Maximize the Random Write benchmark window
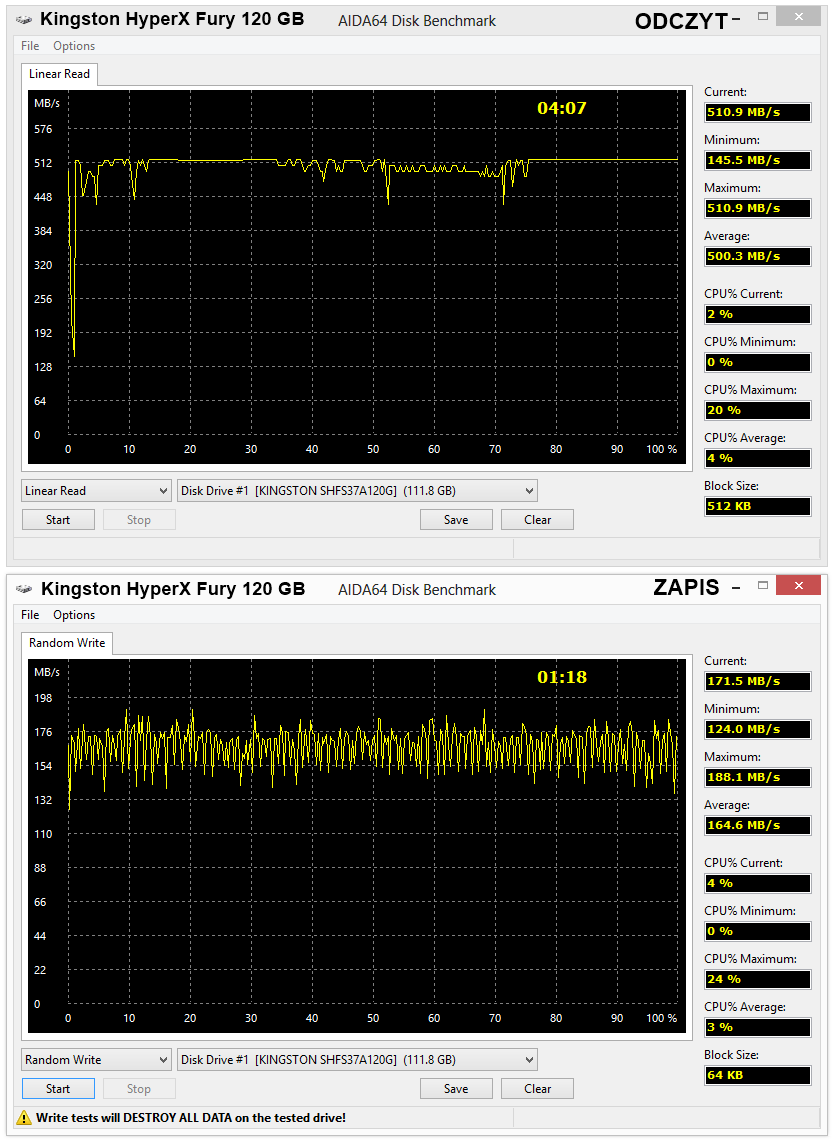832x1140 pixels. tap(763, 585)
